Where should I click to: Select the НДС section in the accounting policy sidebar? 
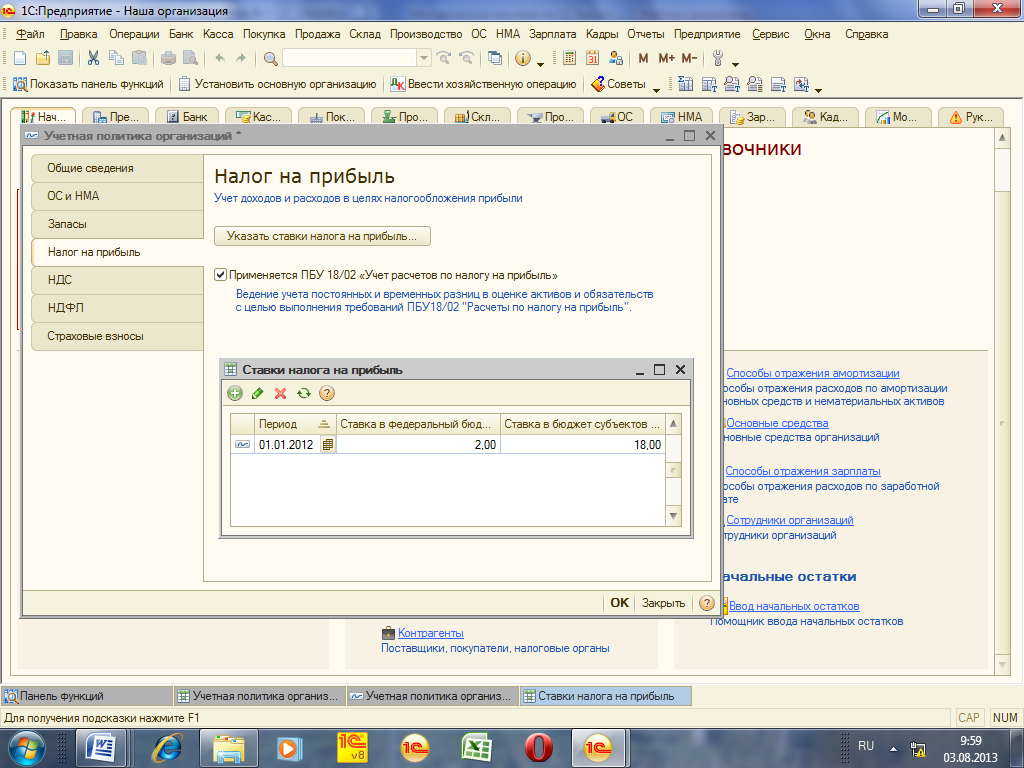click(x=118, y=280)
